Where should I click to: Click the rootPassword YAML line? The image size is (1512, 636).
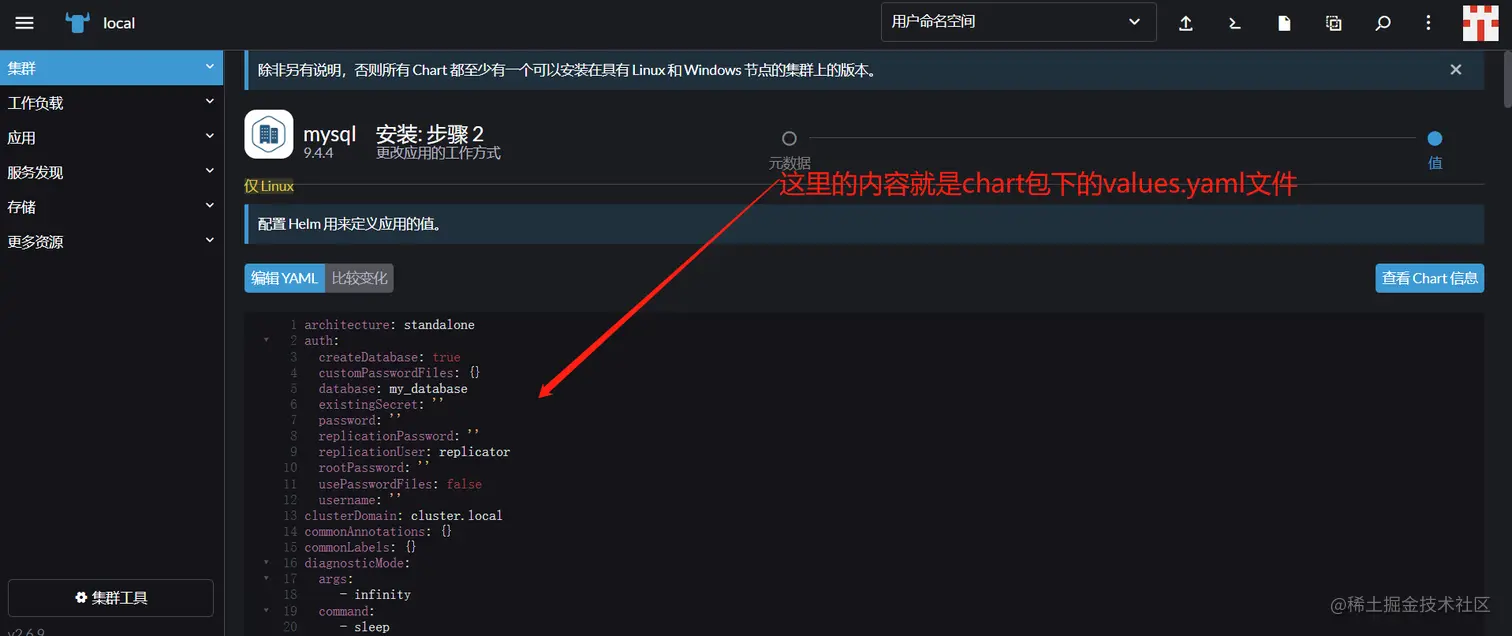click(375, 468)
